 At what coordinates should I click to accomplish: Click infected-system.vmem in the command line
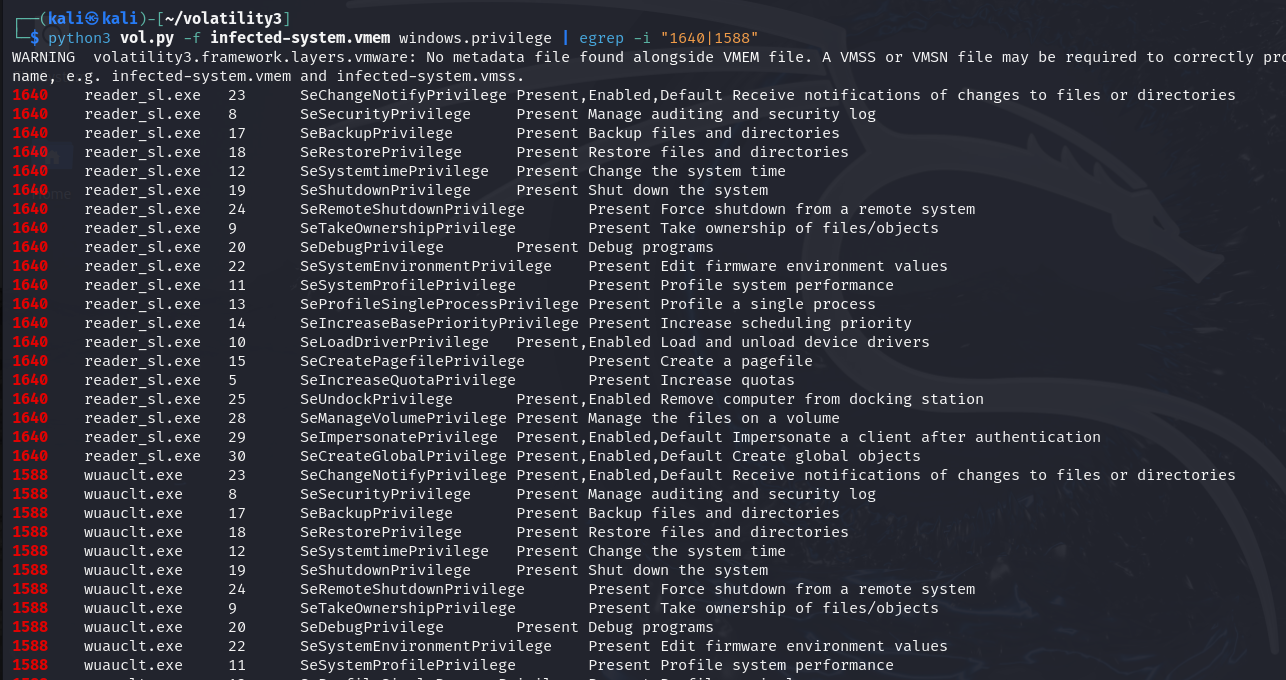[x=300, y=38]
